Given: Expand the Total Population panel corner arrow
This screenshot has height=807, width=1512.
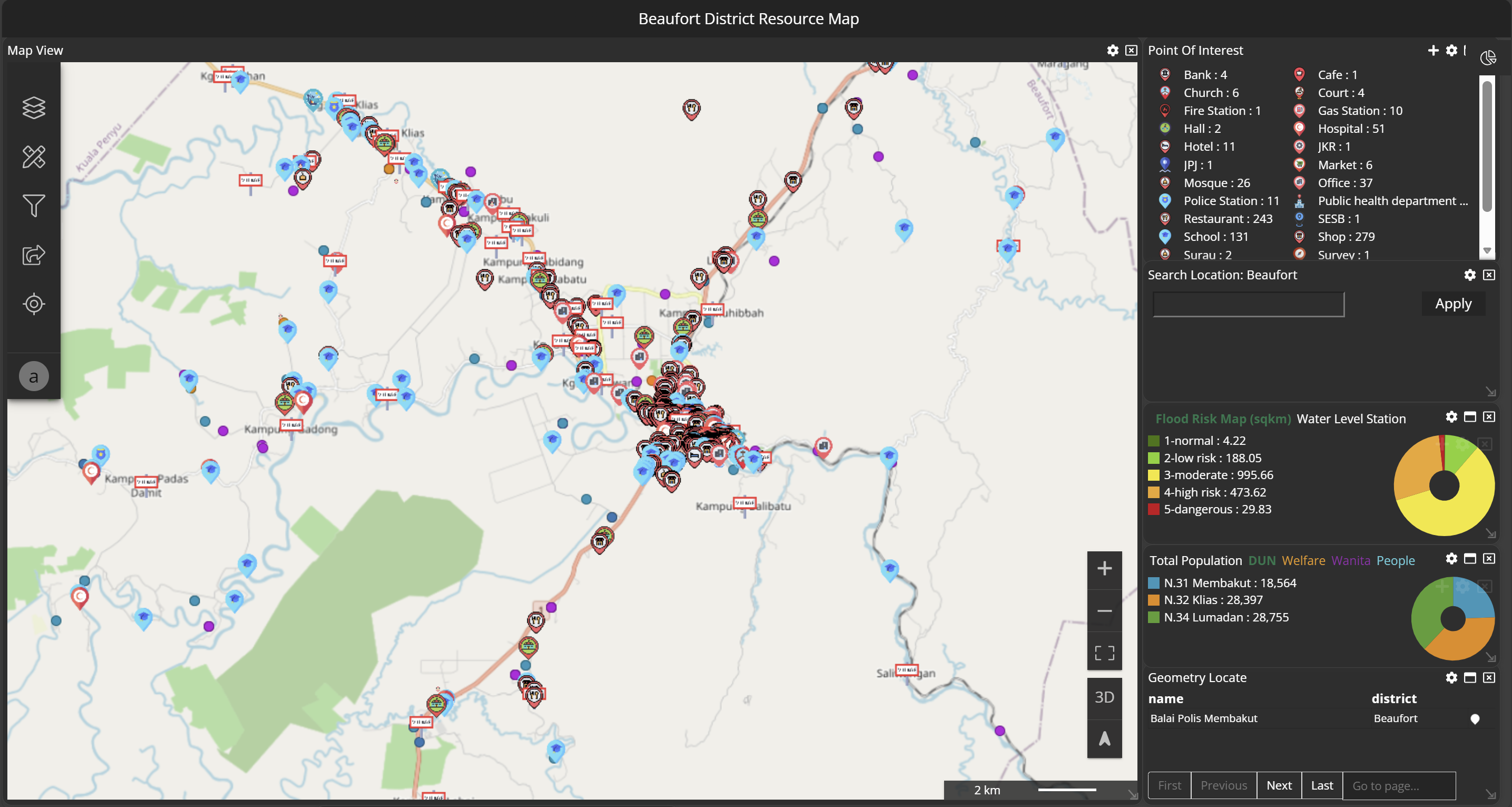Looking at the screenshot, I should point(1491,657).
